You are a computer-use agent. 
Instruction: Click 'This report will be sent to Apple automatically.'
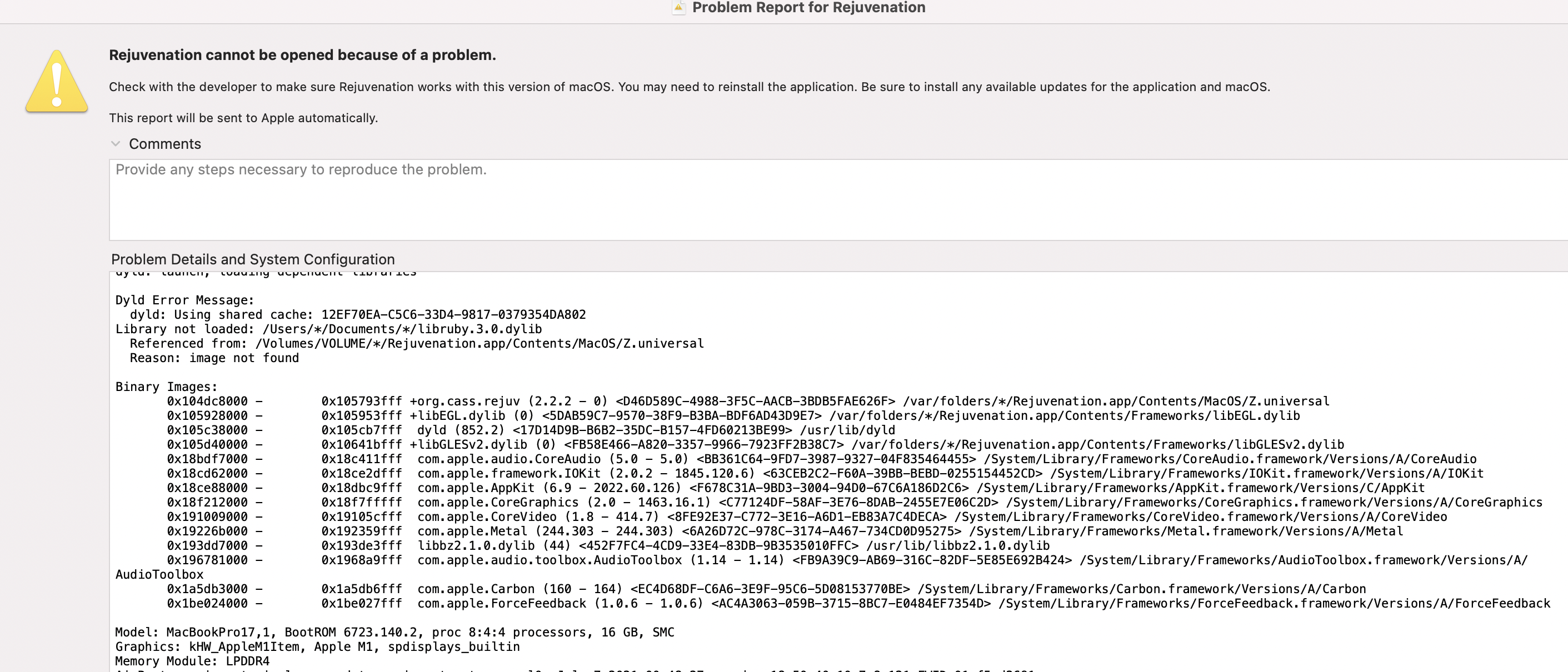243,118
